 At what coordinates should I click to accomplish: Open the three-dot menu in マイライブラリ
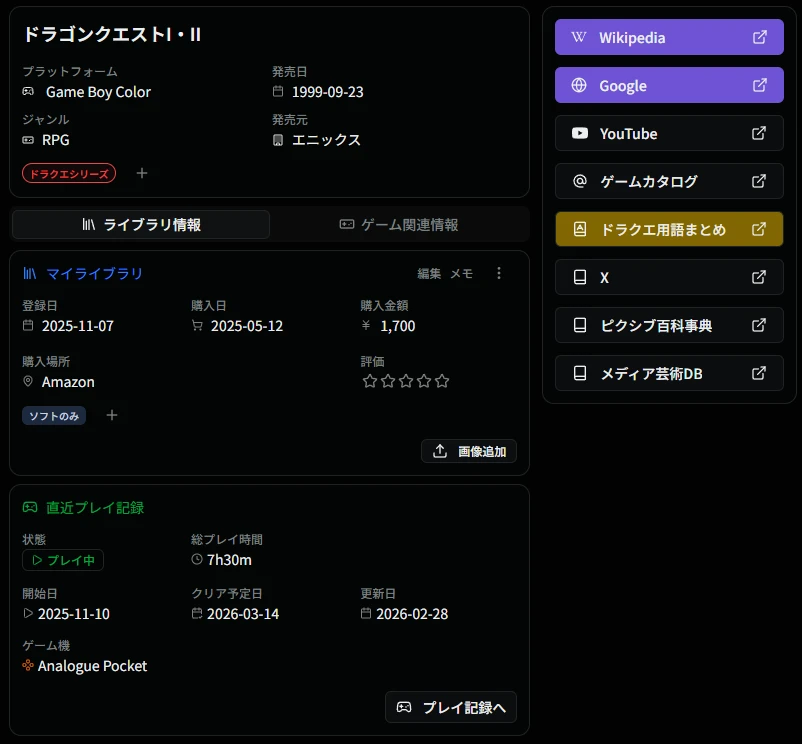click(498, 273)
